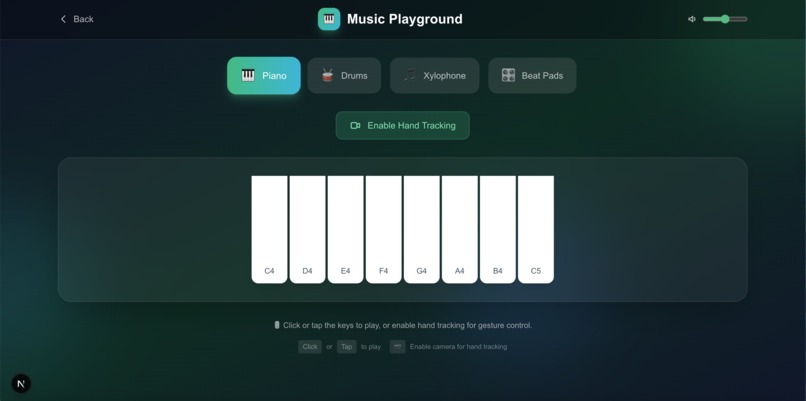The width and height of the screenshot is (806, 401).
Task: Play the B4 piano key
Action: [498, 229]
